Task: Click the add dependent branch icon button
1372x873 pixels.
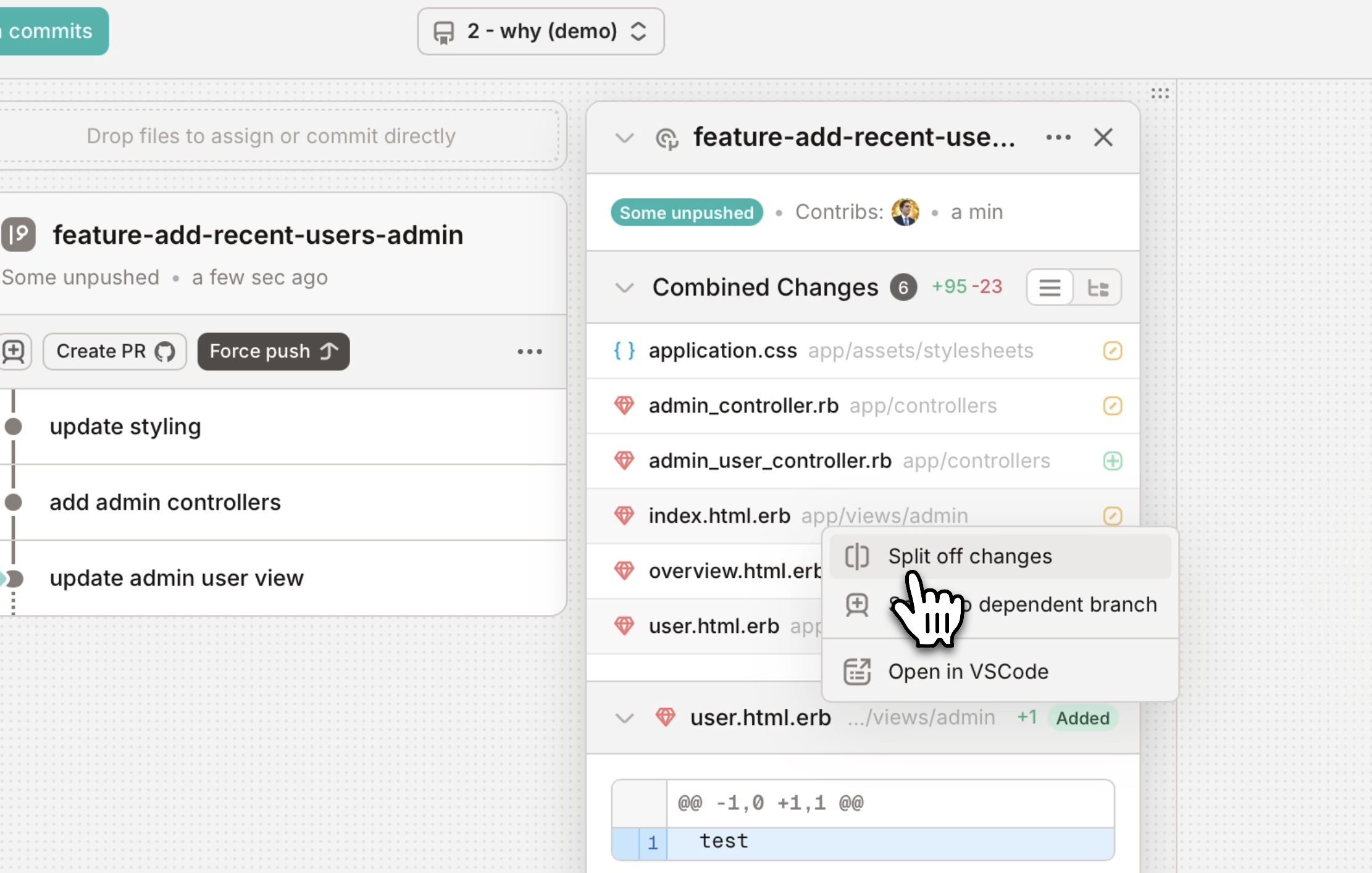Action: pyautogui.click(x=14, y=352)
